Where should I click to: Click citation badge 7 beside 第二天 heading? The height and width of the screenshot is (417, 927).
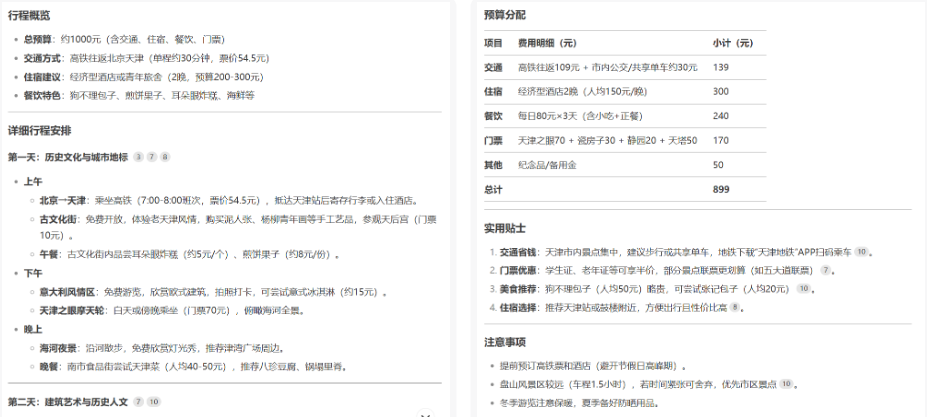coord(138,401)
